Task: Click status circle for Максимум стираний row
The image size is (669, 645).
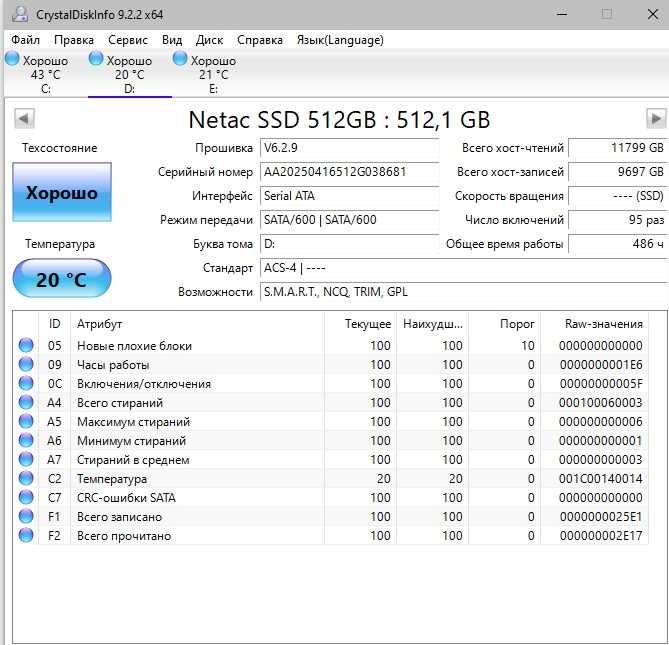Action: [x=26, y=421]
